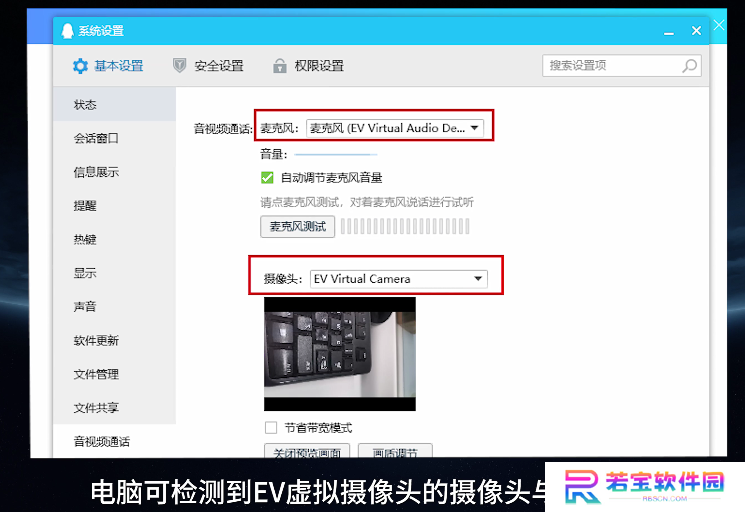Click the search magnifier icon
Screen dimensions: 745x512
[x=689, y=66]
